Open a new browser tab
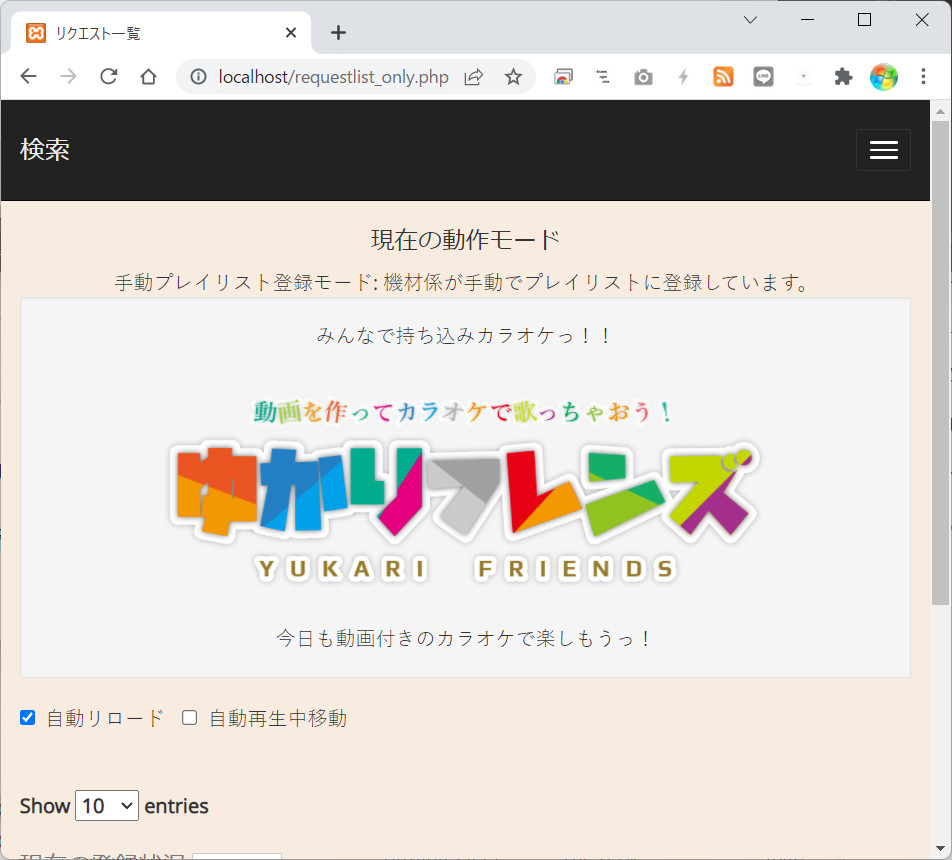This screenshot has height=860, width=952. [338, 33]
